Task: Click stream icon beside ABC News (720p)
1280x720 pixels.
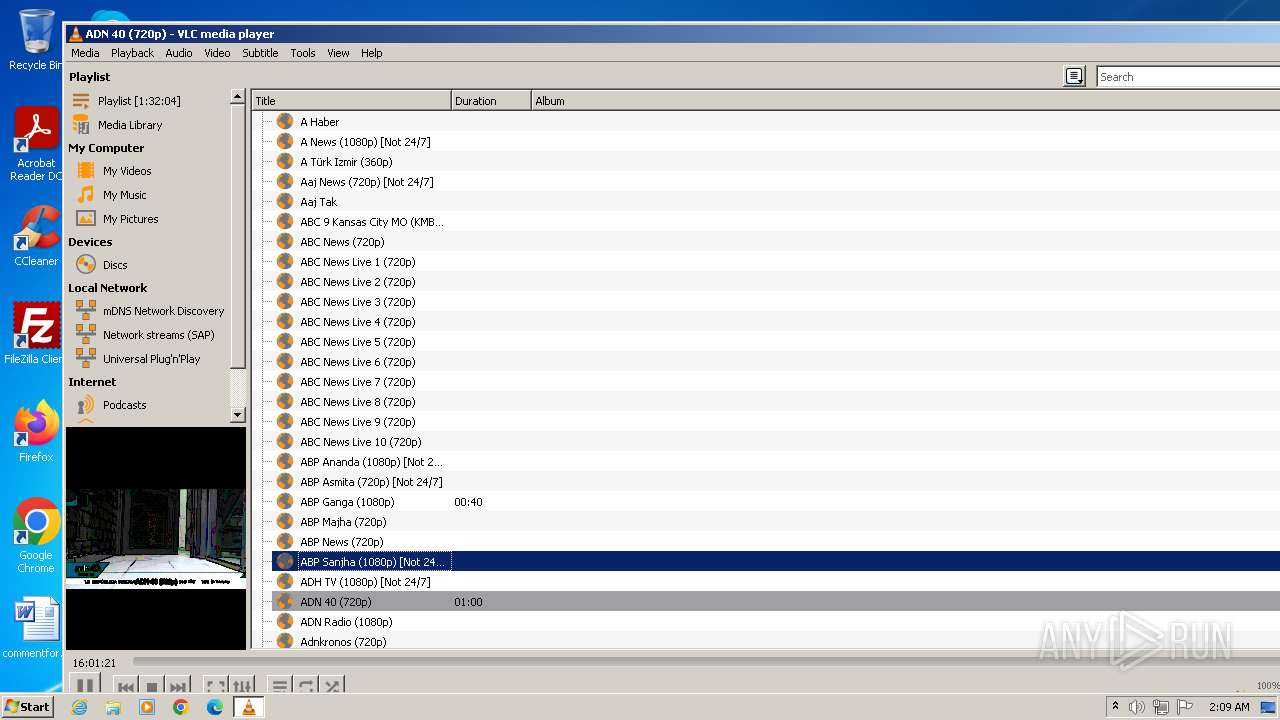Action: click(x=285, y=242)
